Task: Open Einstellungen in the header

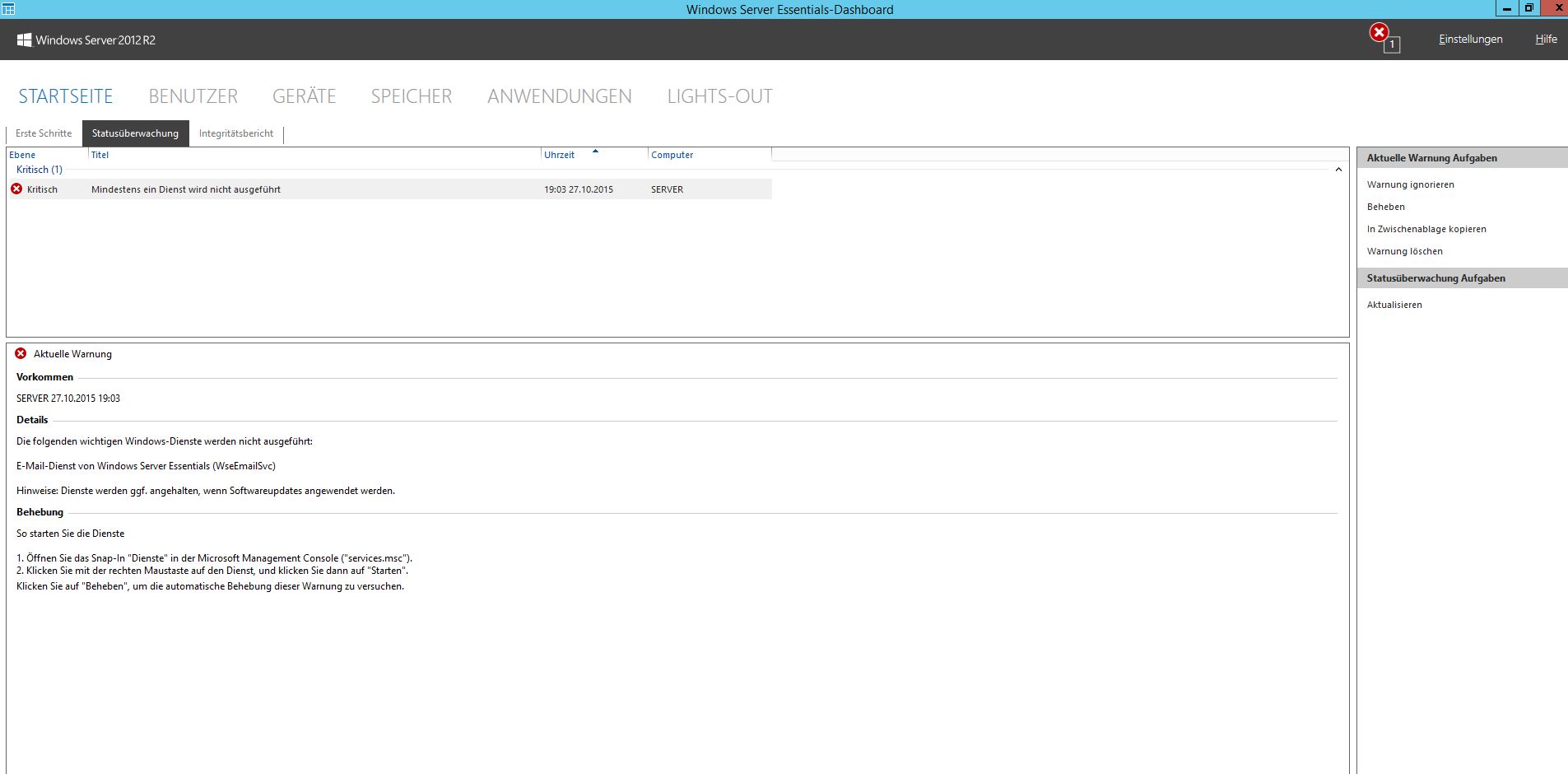Action: coord(1471,40)
